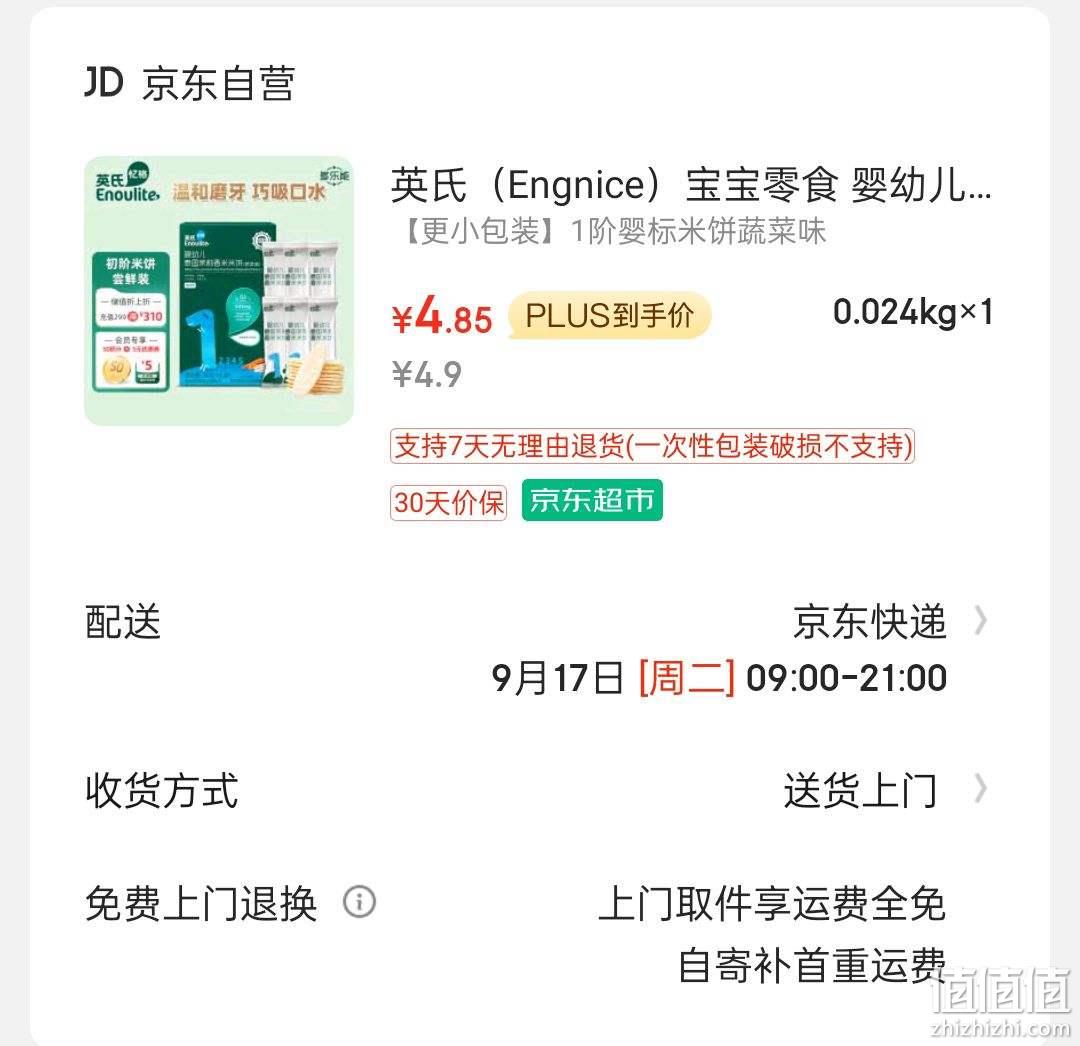
Task: Choose the 9月17日 周二 delivery time slot
Action: (719, 678)
